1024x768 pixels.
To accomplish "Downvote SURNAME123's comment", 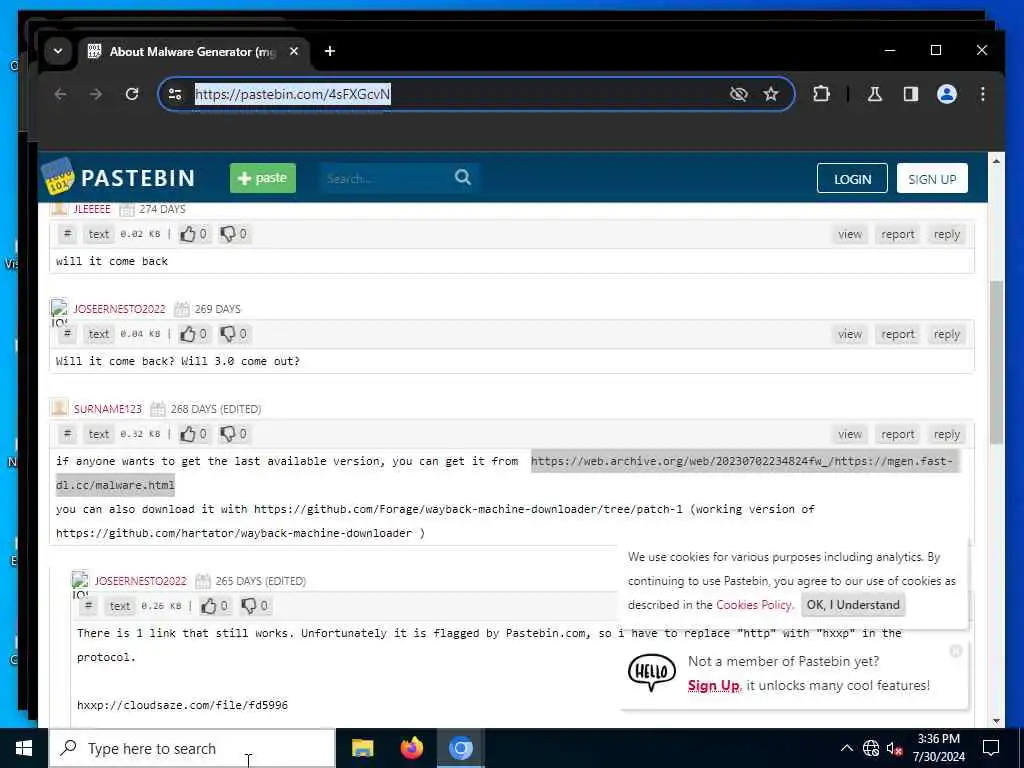I will pos(233,434).
